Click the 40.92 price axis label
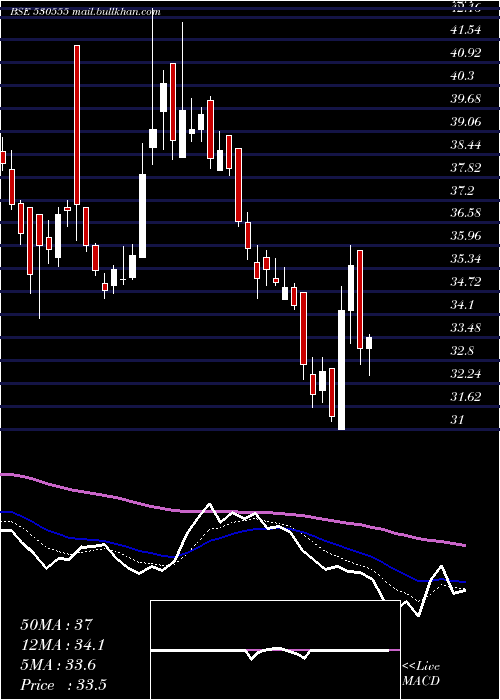 click(x=466, y=53)
